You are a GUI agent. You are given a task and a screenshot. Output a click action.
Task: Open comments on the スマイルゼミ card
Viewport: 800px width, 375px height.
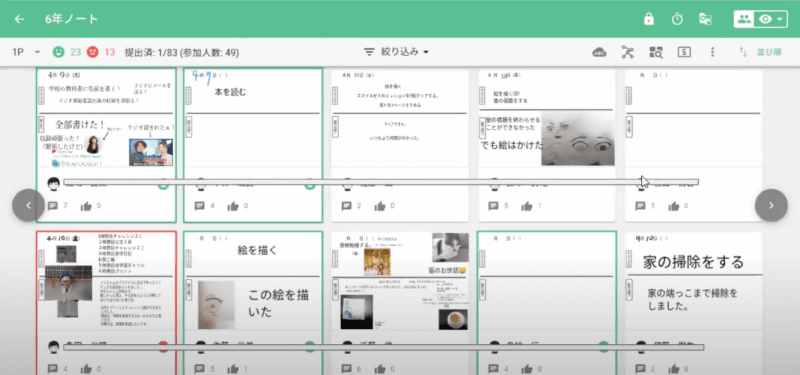[347, 206]
